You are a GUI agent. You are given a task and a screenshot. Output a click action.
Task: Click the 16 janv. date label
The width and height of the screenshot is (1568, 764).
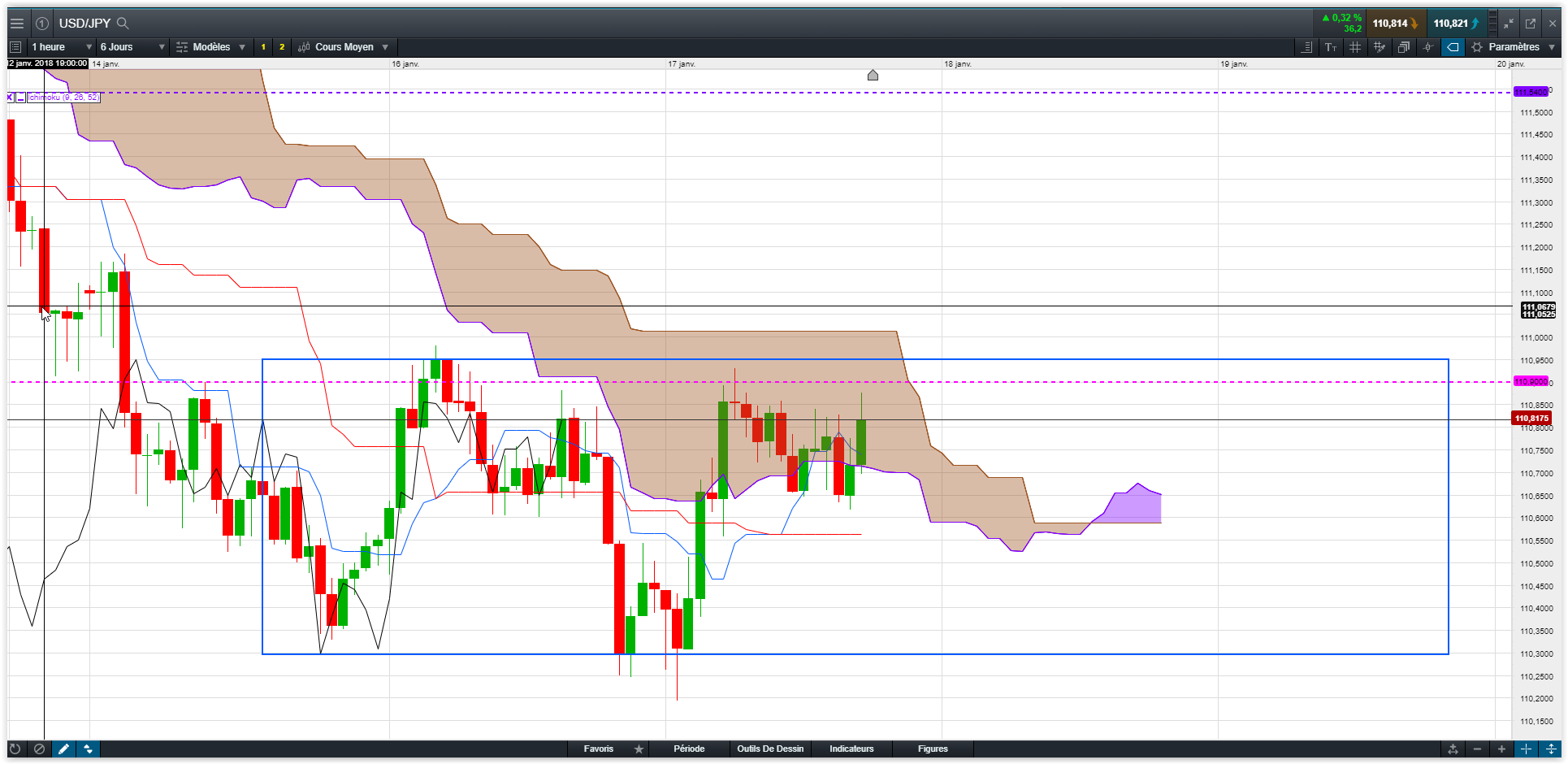pos(405,63)
